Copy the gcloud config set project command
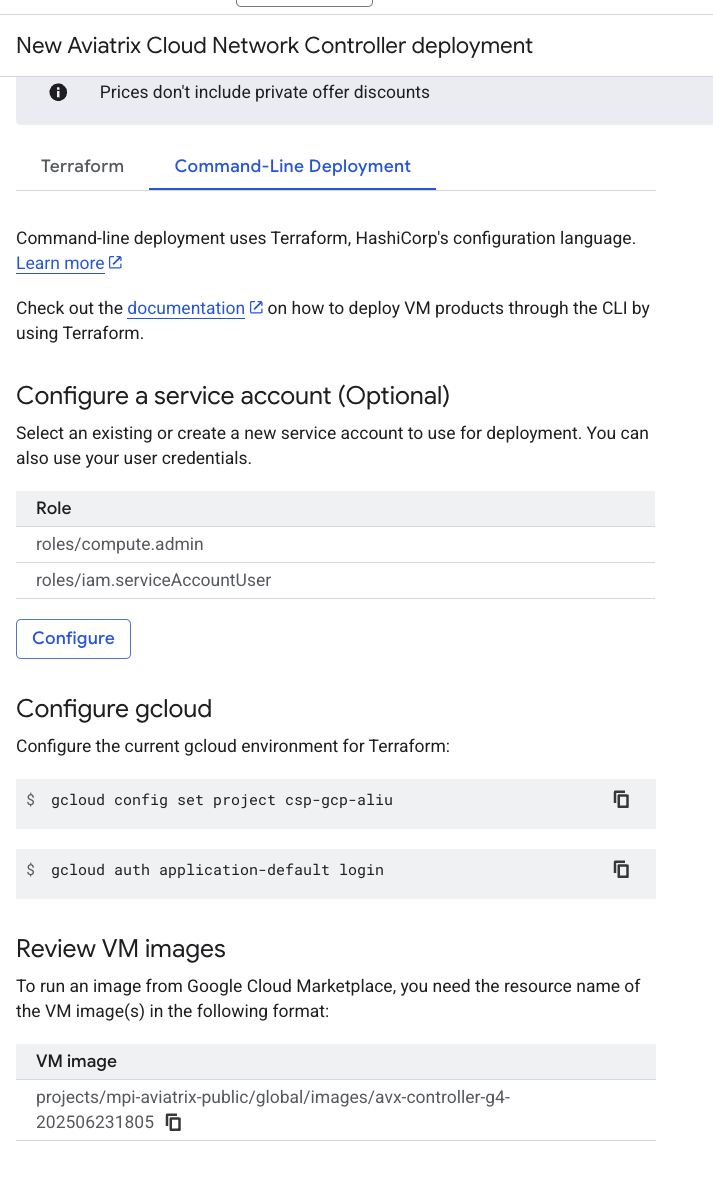713x1179 pixels. coord(621,799)
